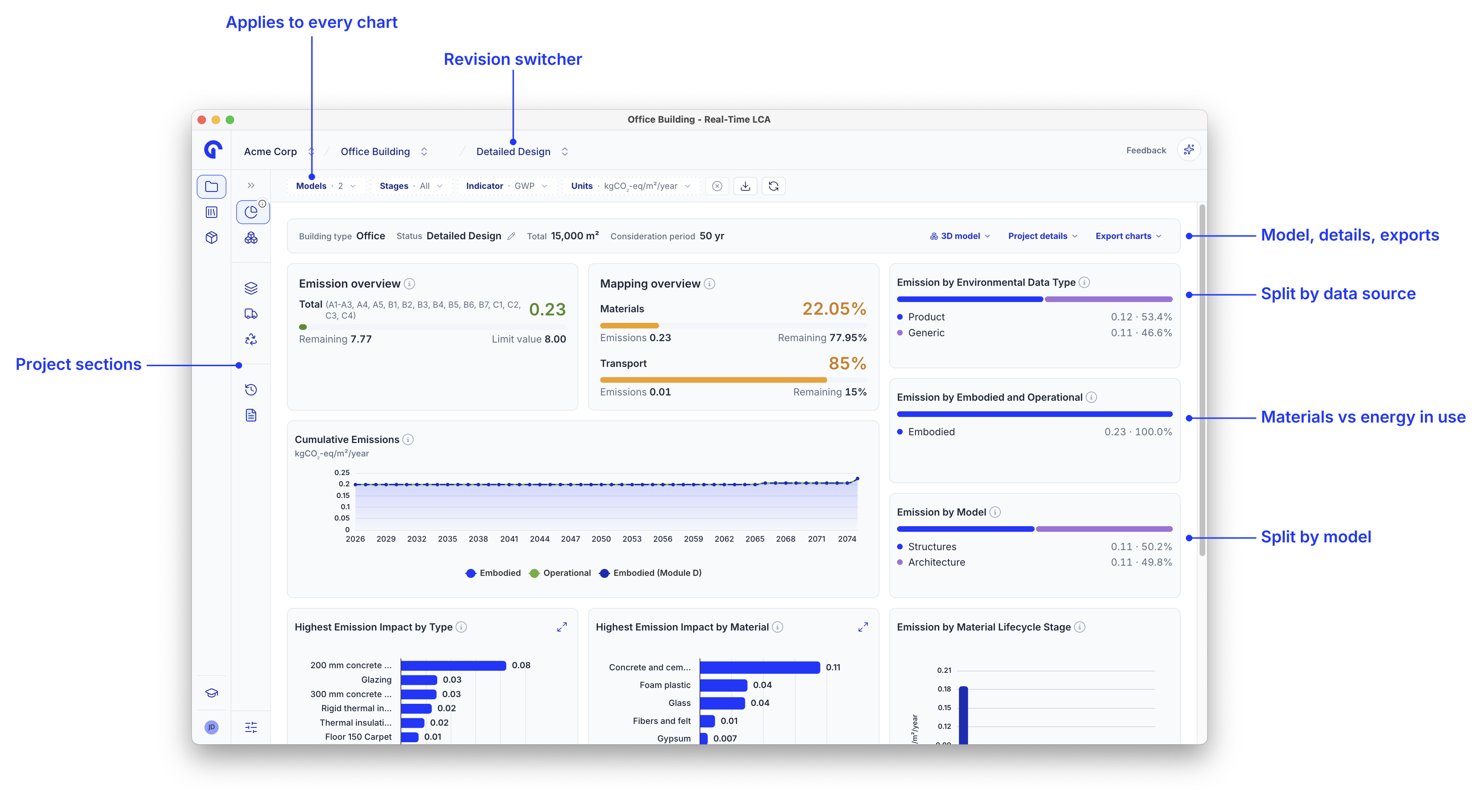Expand the sidebar with the double chevron
Screen dimensions: 1481x812
click(251, 186)
